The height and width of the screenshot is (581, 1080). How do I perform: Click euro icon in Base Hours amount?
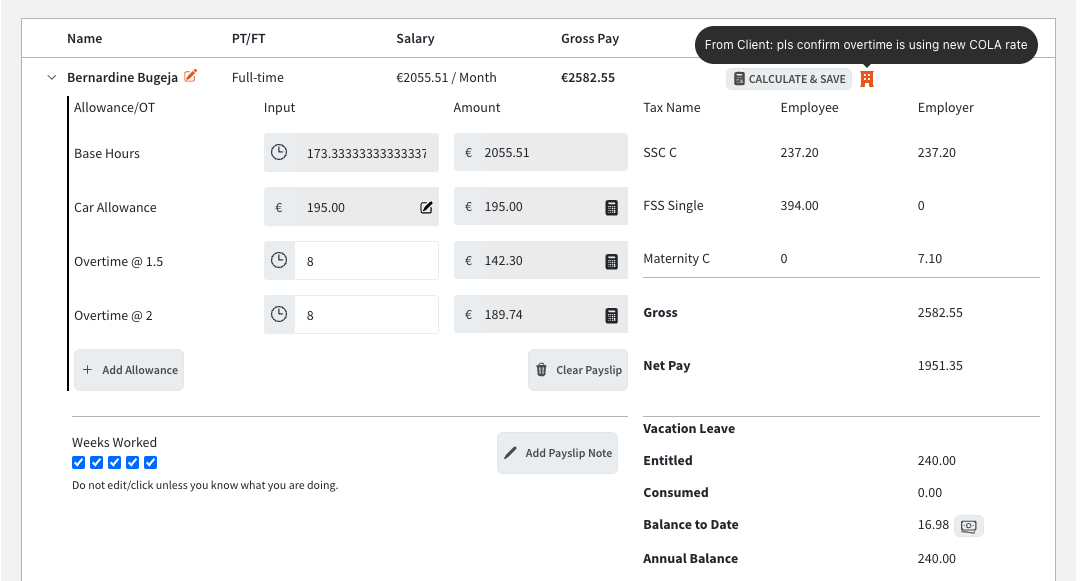[468, 152]
